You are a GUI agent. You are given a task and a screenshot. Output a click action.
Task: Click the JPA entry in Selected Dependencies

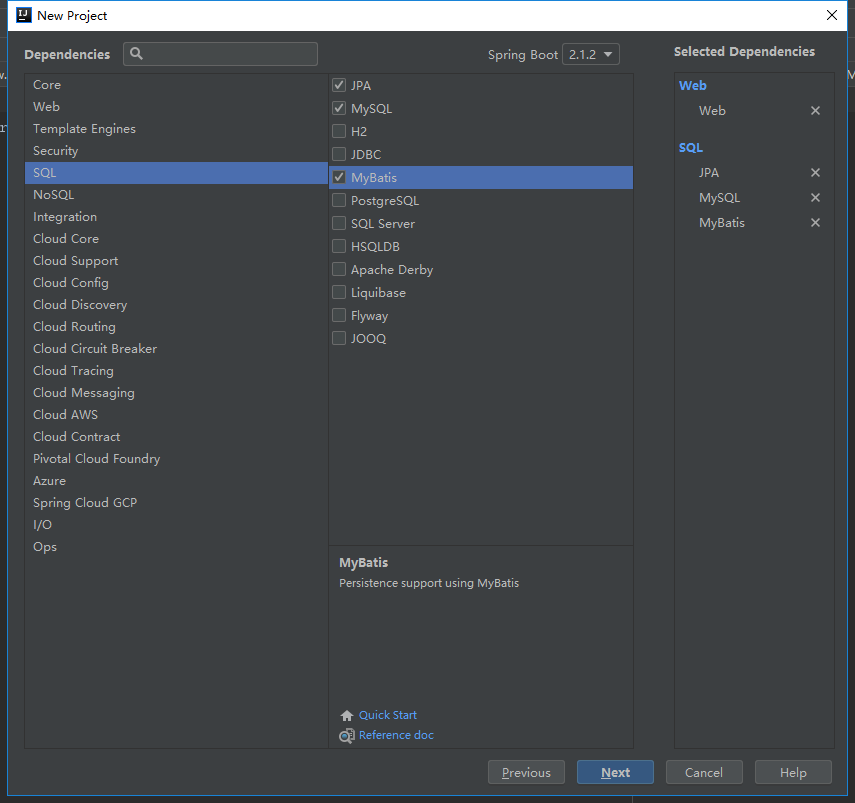coord(709,173)
